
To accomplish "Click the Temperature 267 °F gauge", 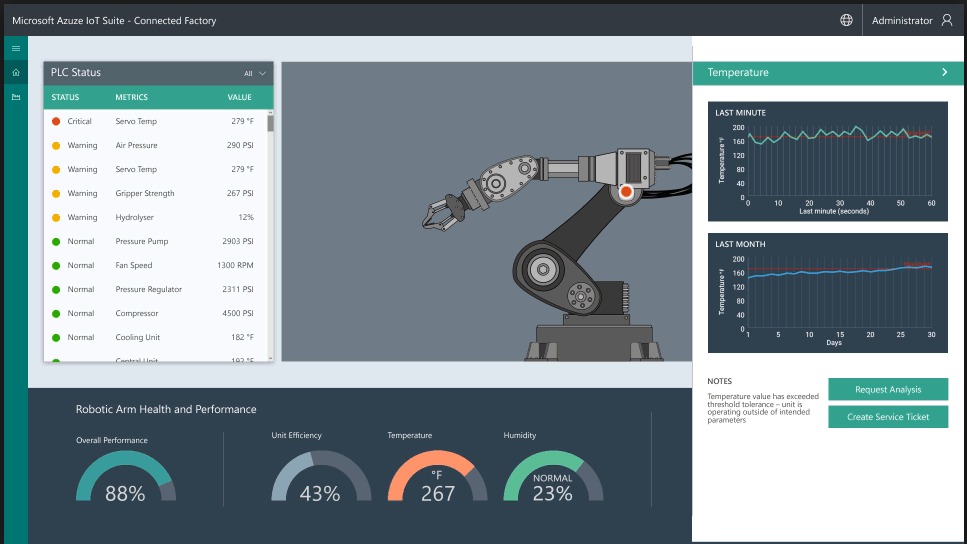I will pos(437,476).
